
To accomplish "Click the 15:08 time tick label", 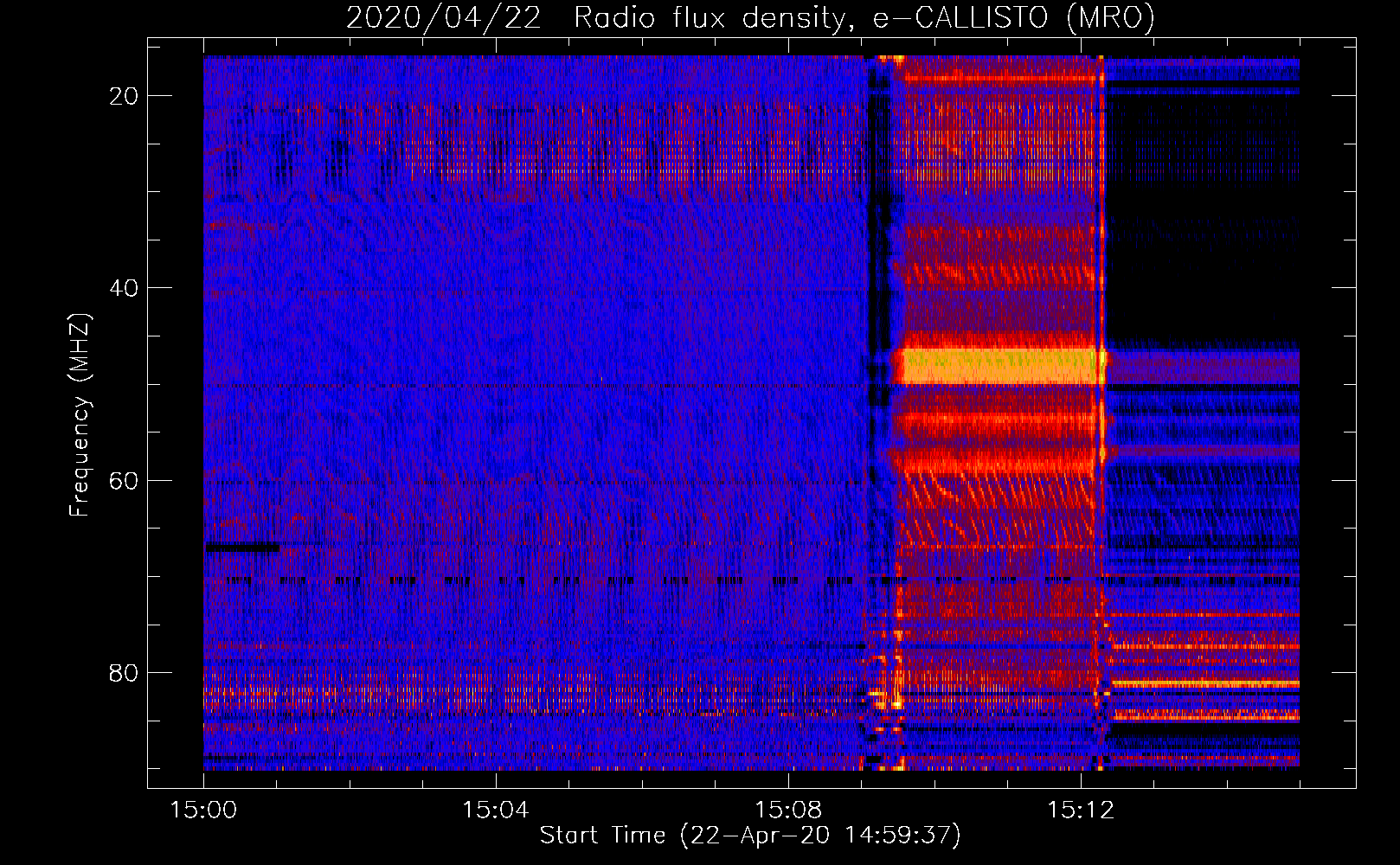I will (x=787, y=811).
